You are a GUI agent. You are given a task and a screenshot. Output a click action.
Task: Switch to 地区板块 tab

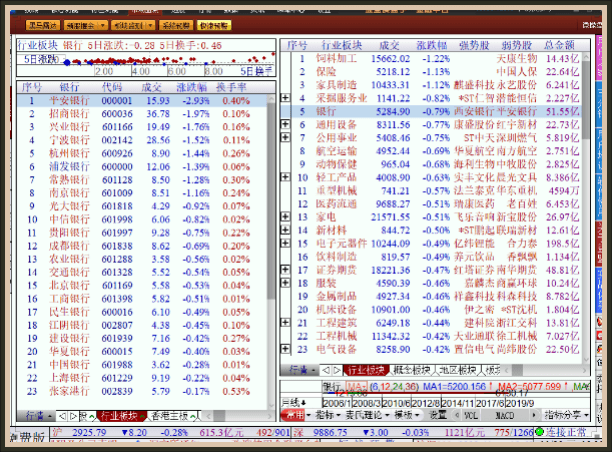pyautogui.click(x=458, y=370)
